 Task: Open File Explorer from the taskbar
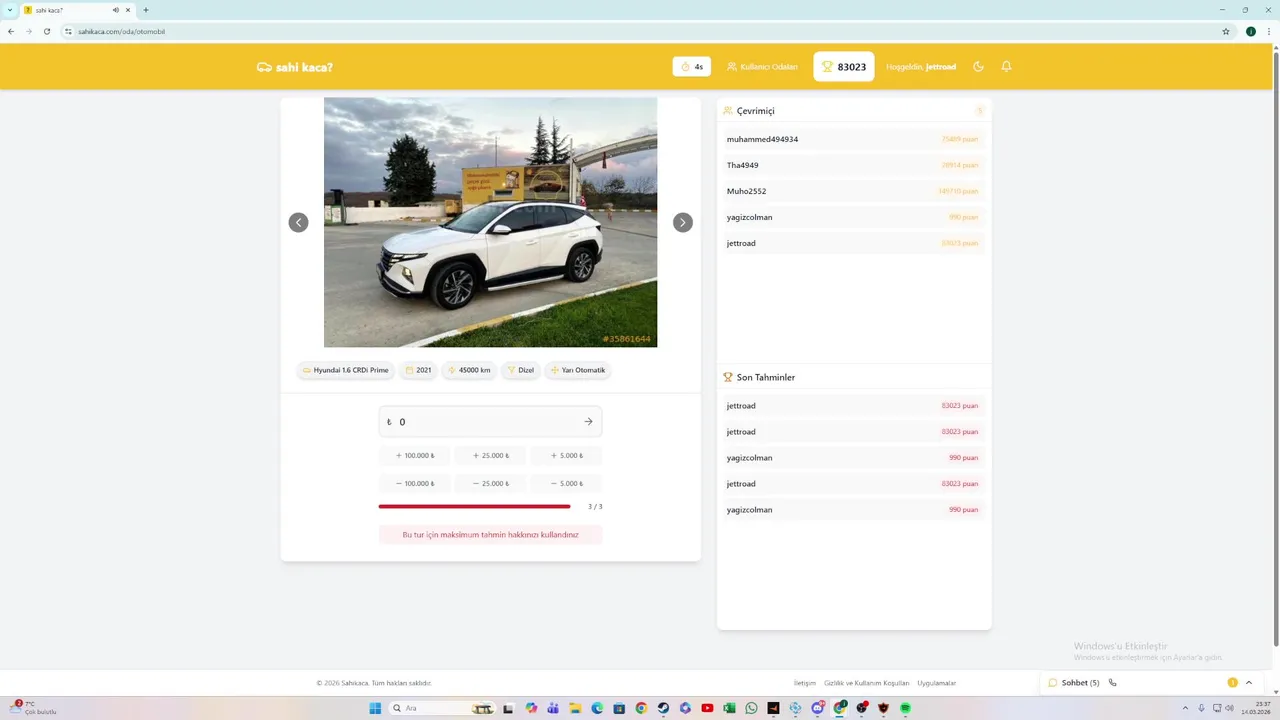point(575,708)
